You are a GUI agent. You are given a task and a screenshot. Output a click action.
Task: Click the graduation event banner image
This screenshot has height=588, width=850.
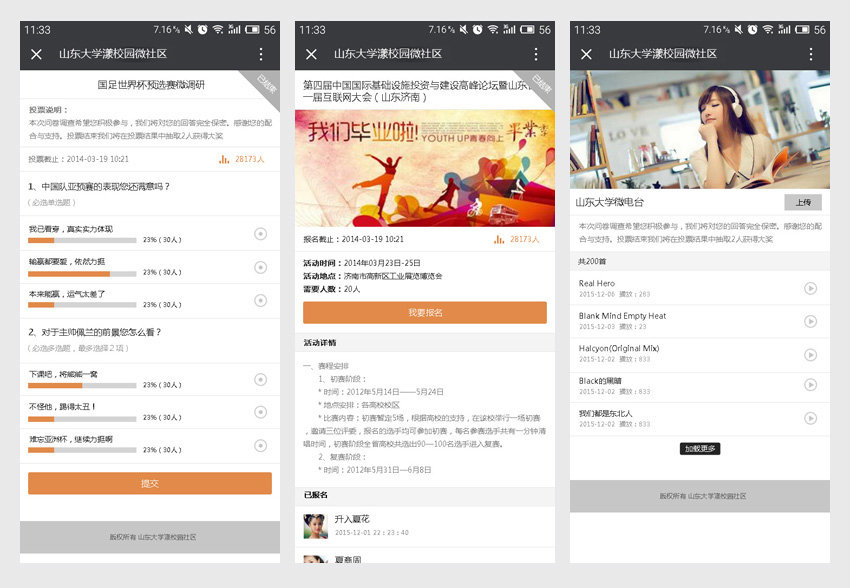425,167
